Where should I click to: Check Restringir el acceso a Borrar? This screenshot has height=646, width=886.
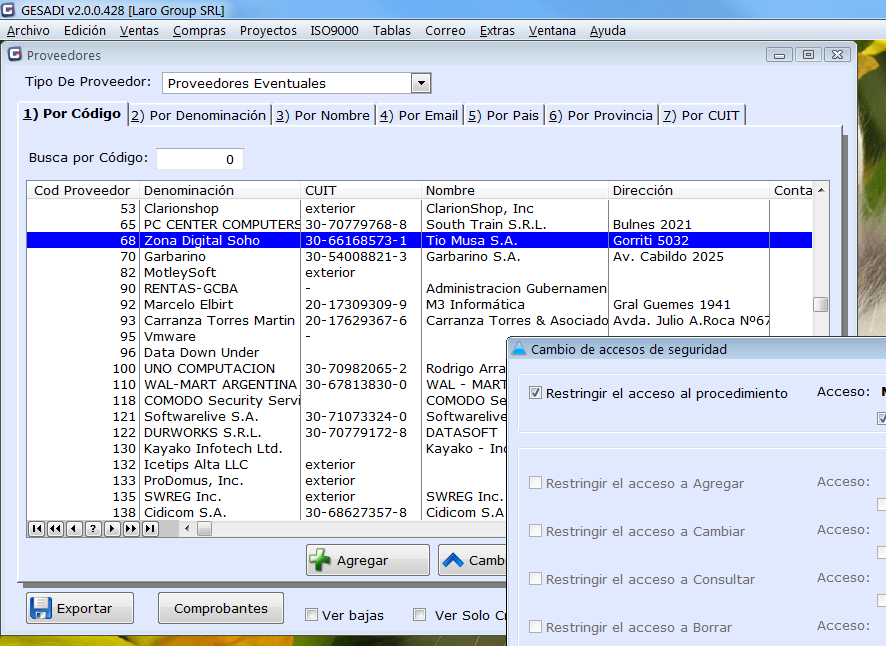pyautogui.click(x=535, y=627)
